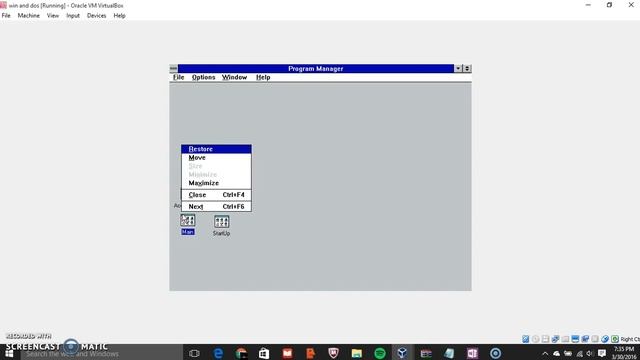
Task: Click VirtualBox optical disc status icon
Action: click(536, 339)
